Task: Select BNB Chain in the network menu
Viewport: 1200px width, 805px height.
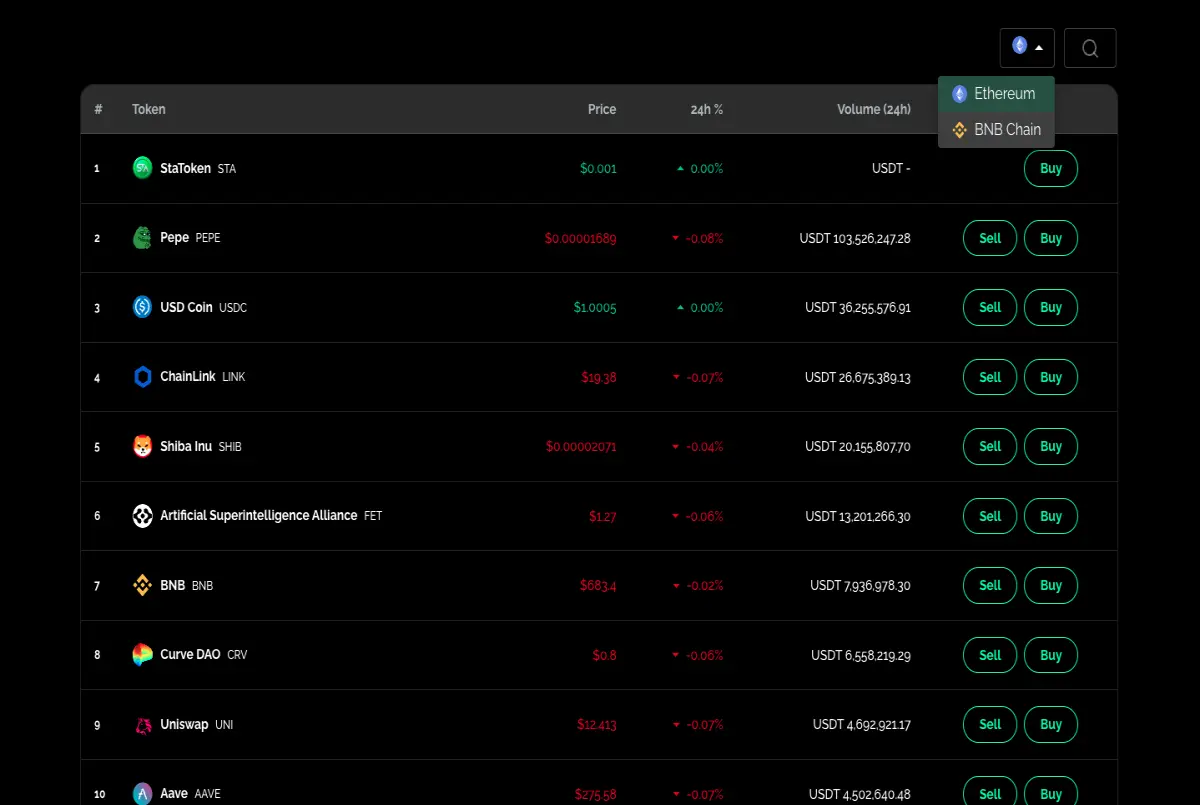Action: [x=996, y=130]
